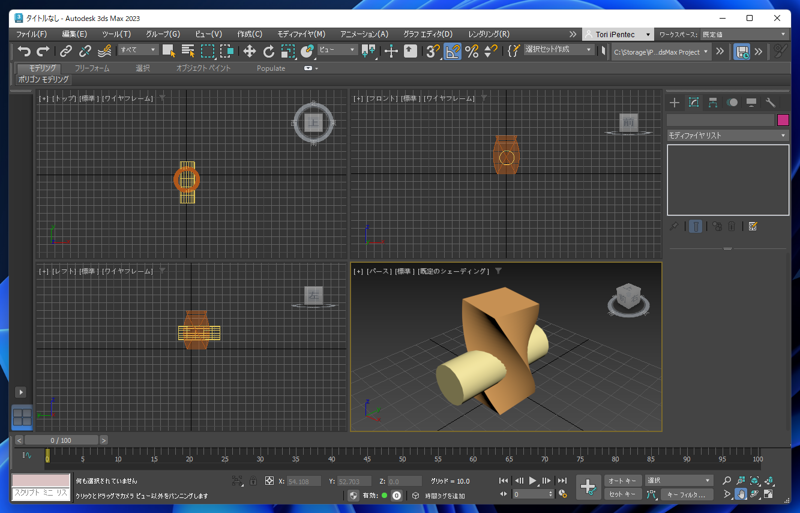Open the Create tab in command panel
The image size is (800, 513).
pos(674,103)
